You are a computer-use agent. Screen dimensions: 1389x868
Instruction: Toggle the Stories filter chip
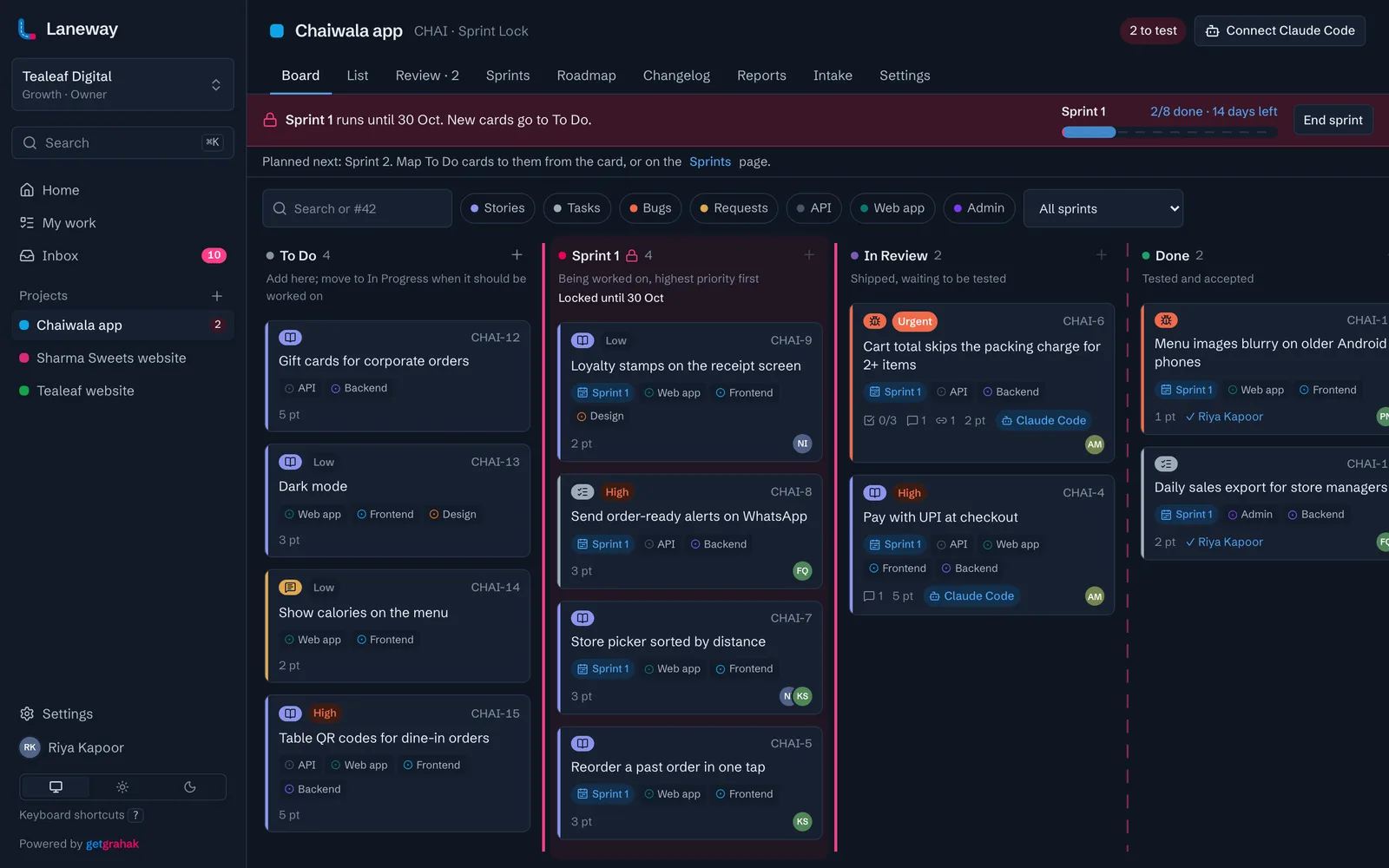(x=497, y=208)
